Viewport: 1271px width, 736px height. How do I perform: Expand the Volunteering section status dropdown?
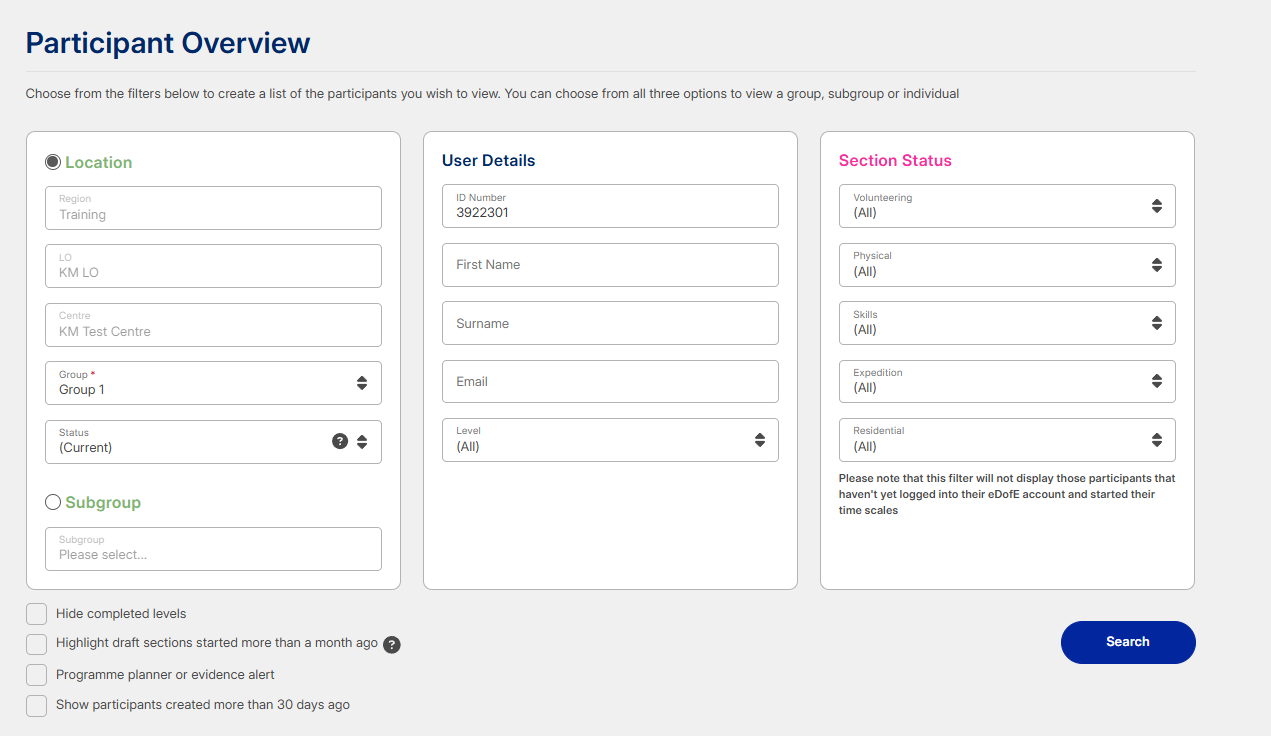[x=1006, y=206]
